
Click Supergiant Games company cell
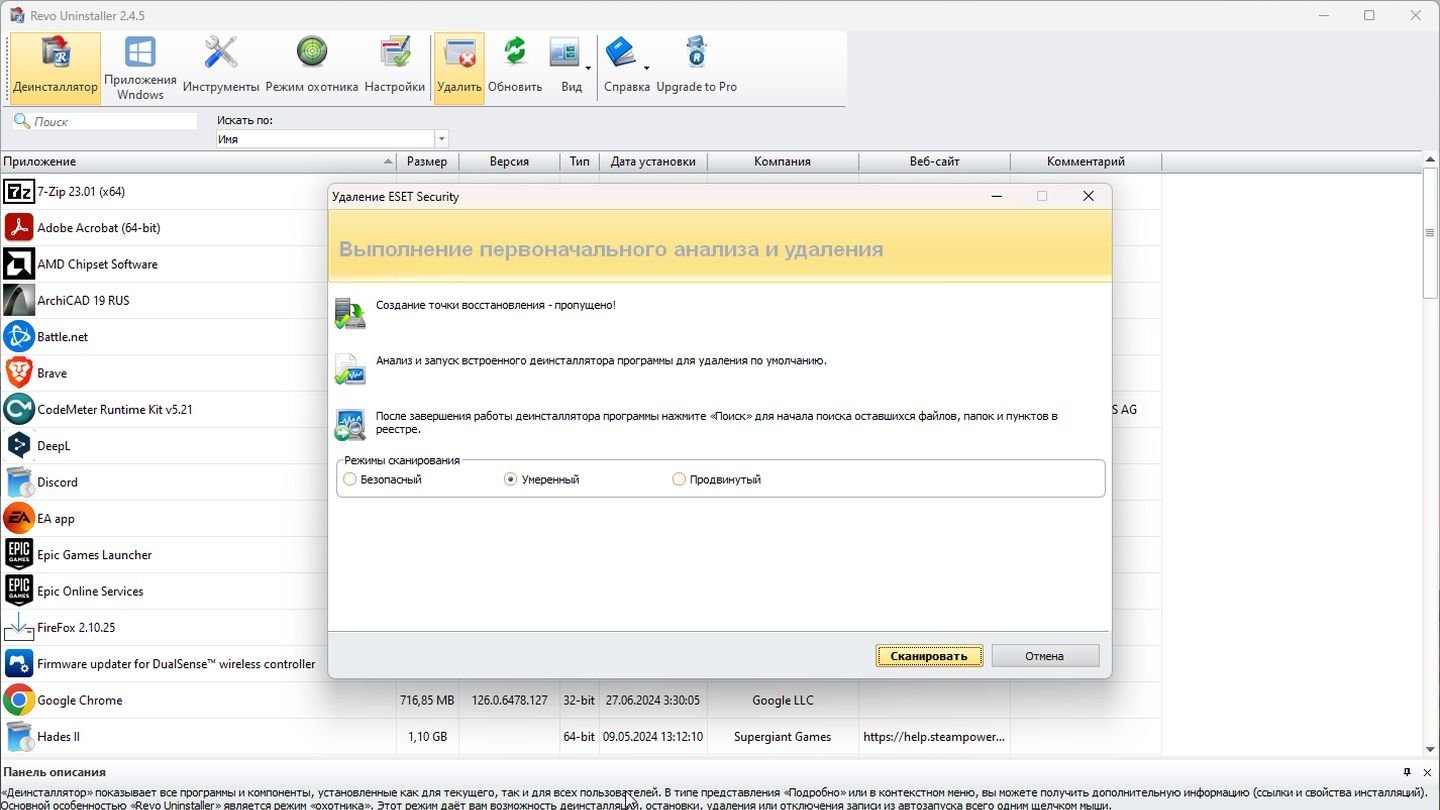[783, 737]
